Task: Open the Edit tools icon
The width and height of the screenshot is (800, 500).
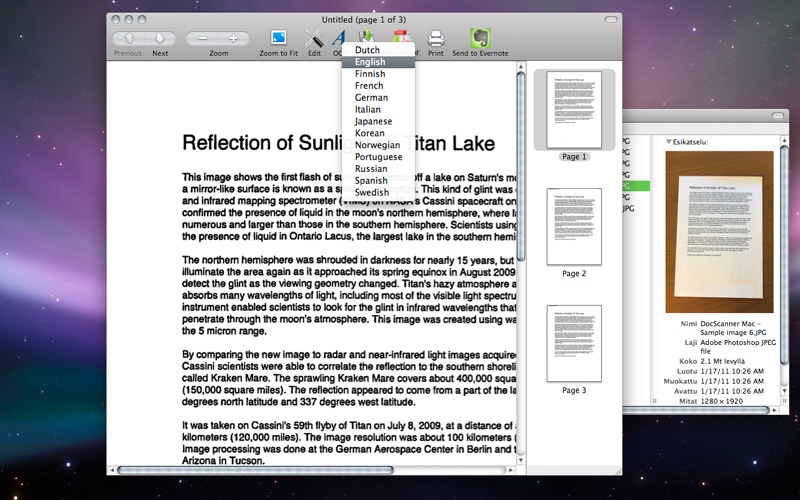Action: tap(314, 38)
